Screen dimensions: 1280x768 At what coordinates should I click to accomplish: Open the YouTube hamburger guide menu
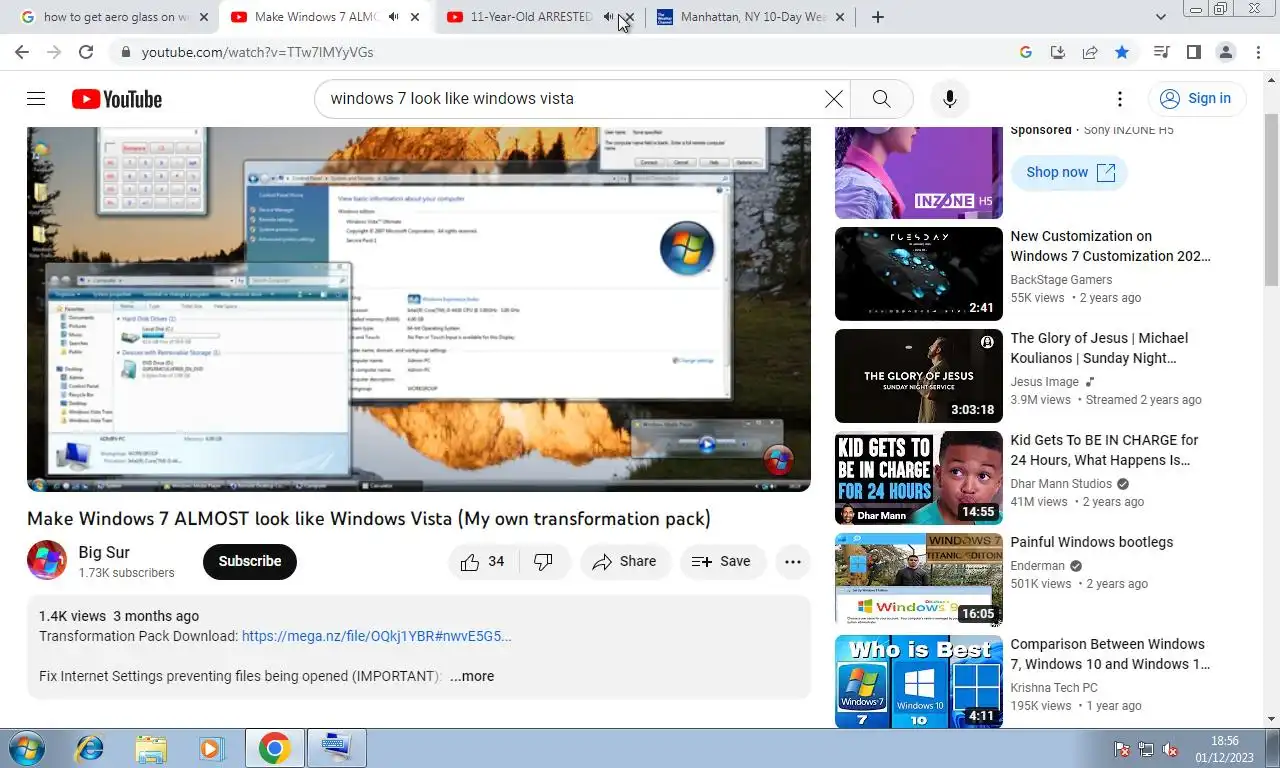click(x=36, y=98)
